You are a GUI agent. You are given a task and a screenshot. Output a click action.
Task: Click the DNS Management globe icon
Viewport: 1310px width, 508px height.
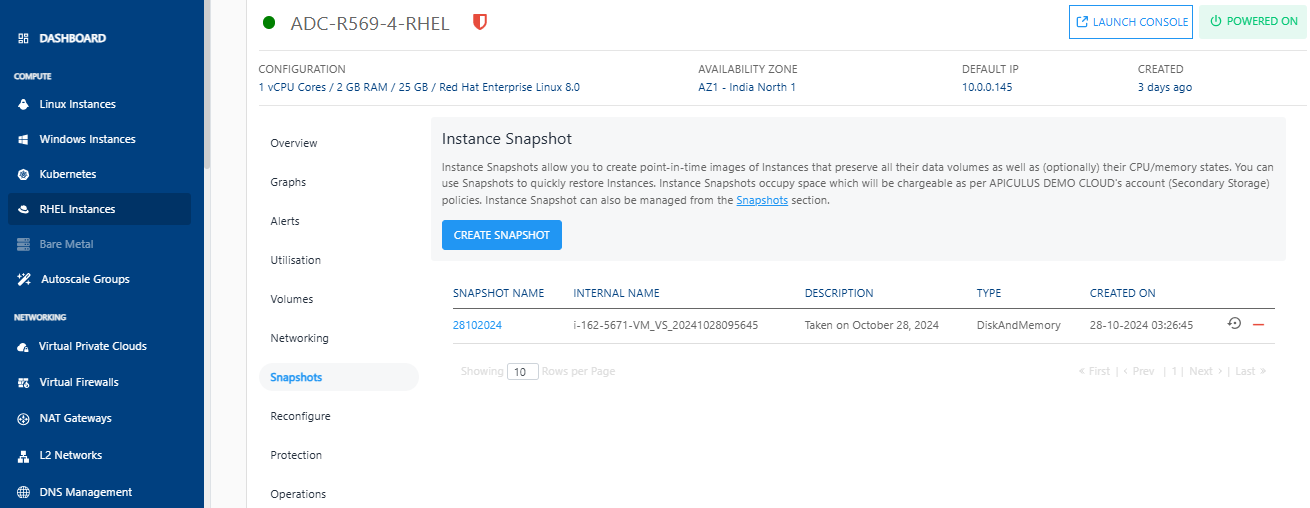(x=23, y=492)
